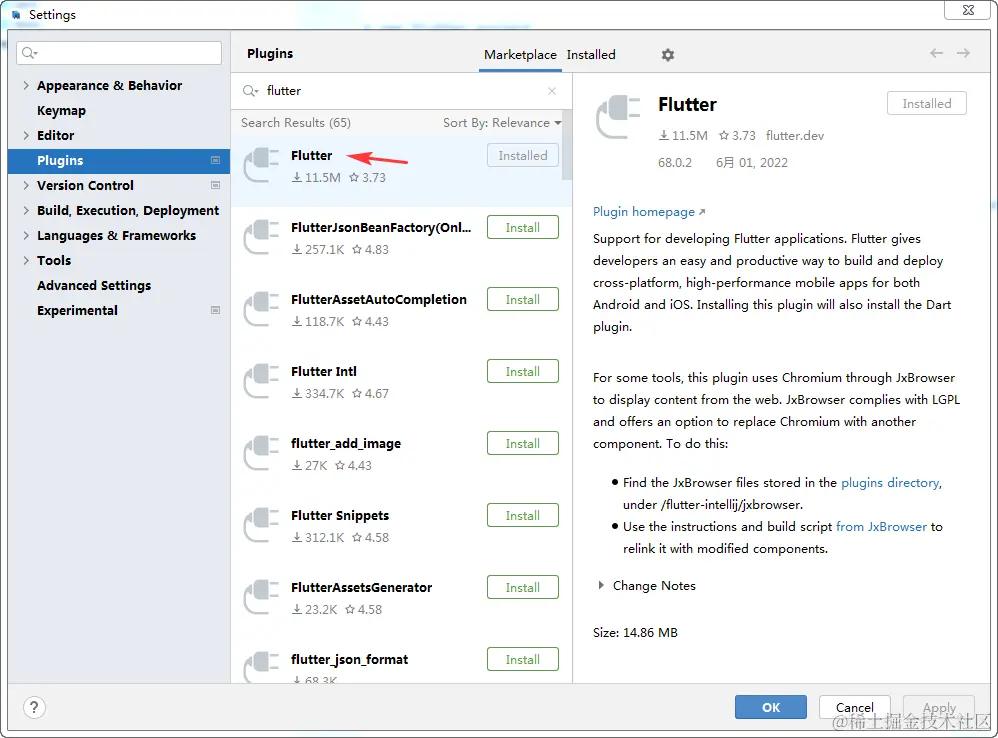
Task: Click the Flutter plugin icon in results list
Action: coord(262,165)
